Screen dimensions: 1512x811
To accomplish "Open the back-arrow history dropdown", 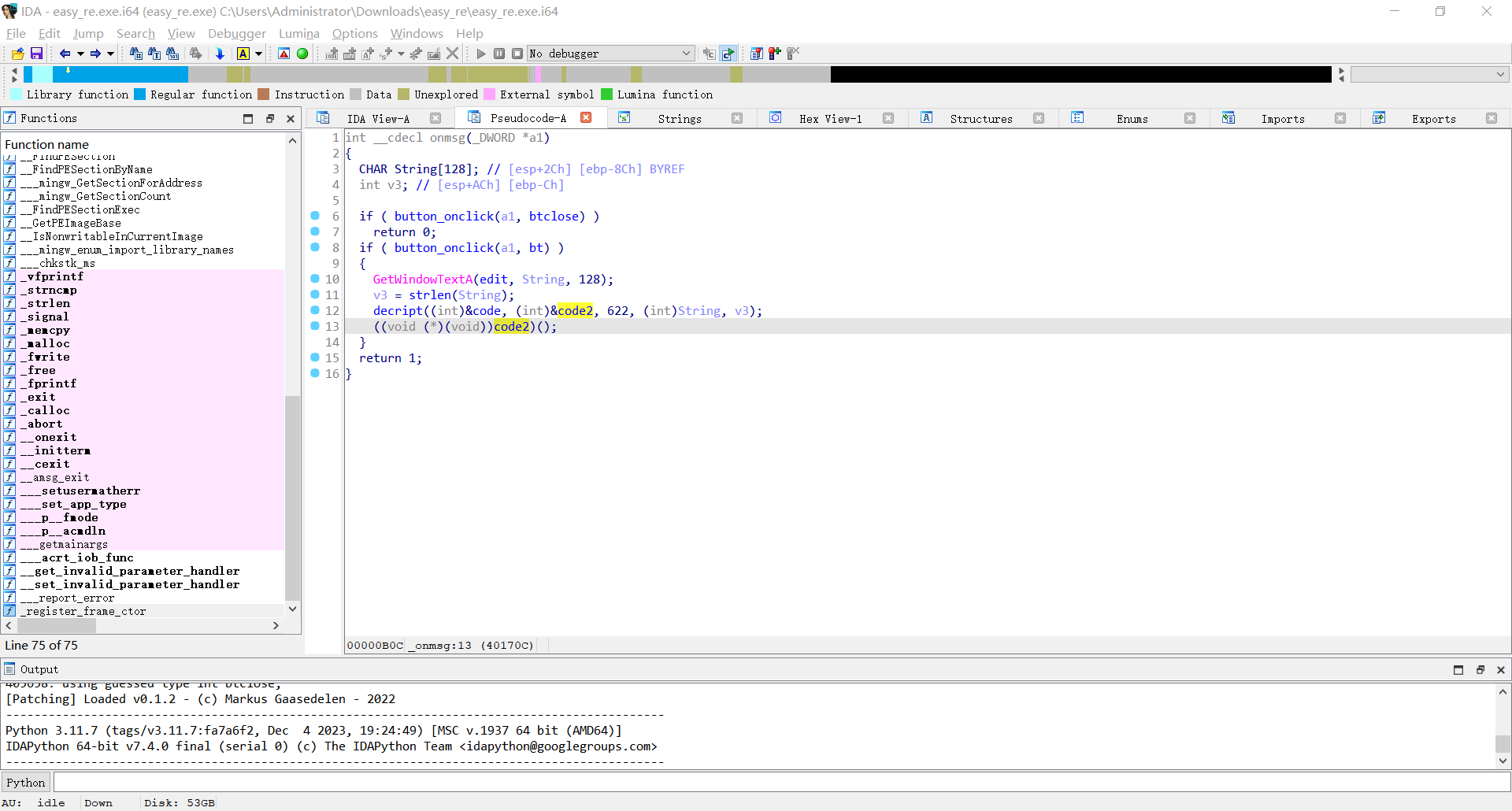I will [x=80, y=54].
